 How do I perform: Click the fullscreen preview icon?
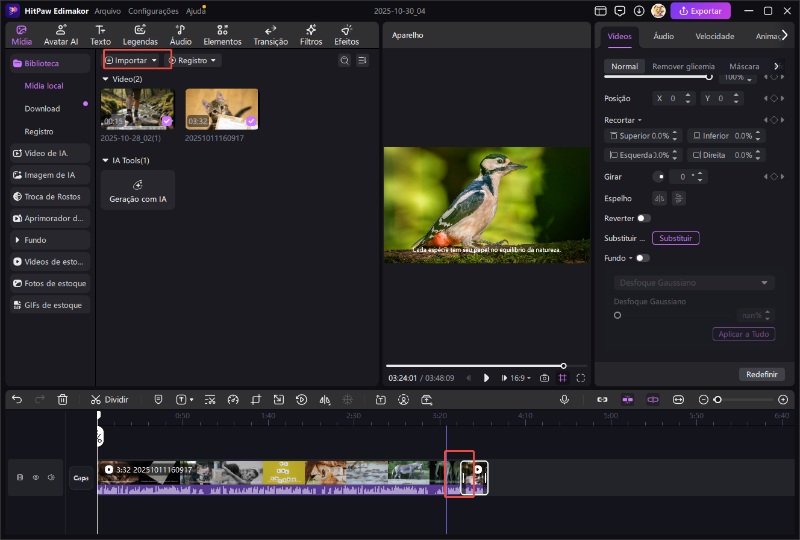point(581,378)
